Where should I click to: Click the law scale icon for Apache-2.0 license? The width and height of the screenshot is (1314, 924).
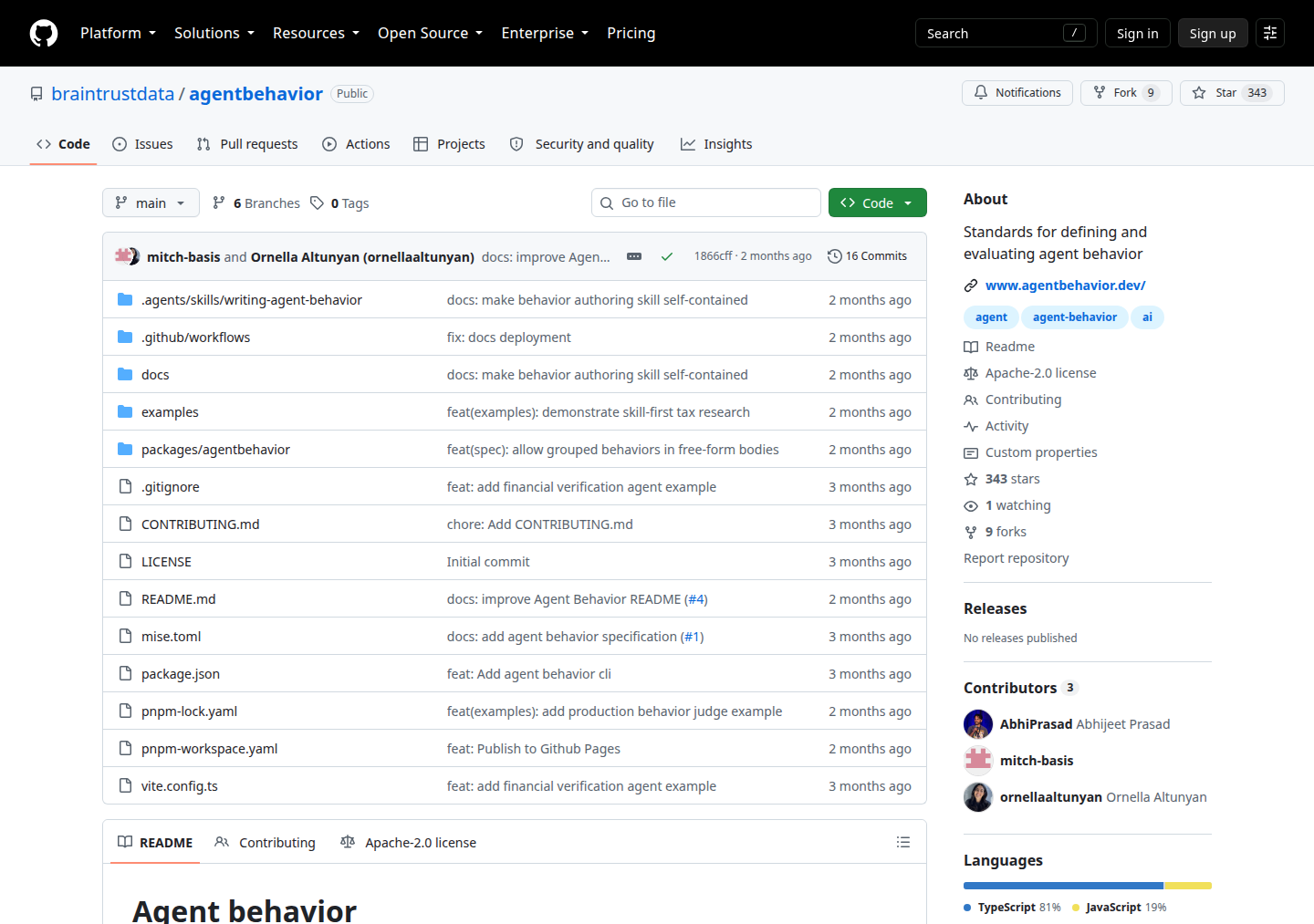pyautogui.click(x=971, y=373)
